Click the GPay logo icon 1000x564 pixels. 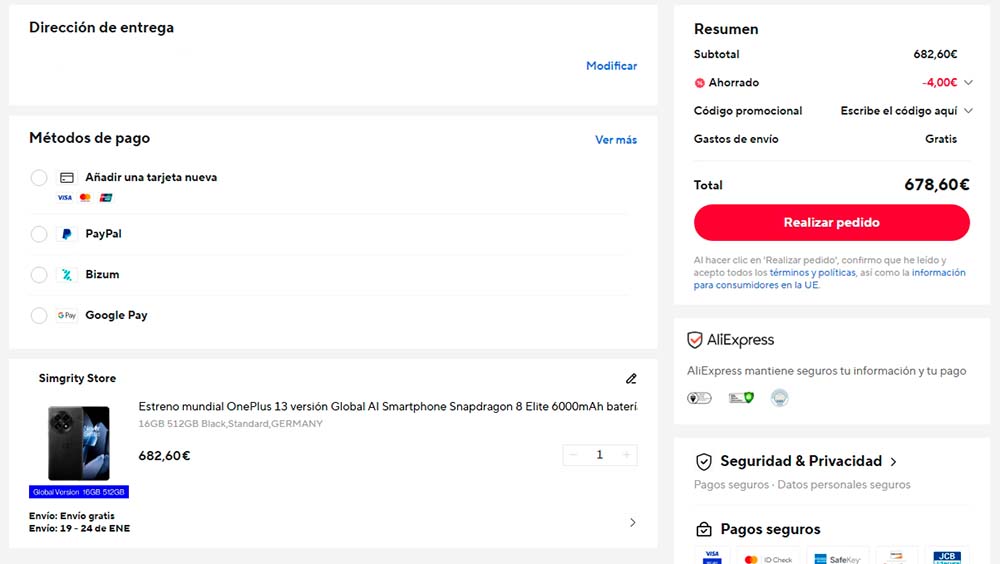pos(66,315)
